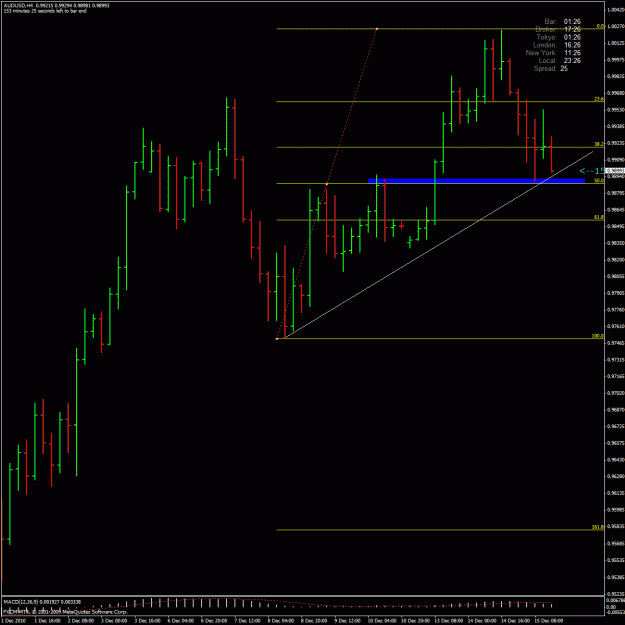Click the MetaQuotes Software Corp. copyright text

[65, 612]
